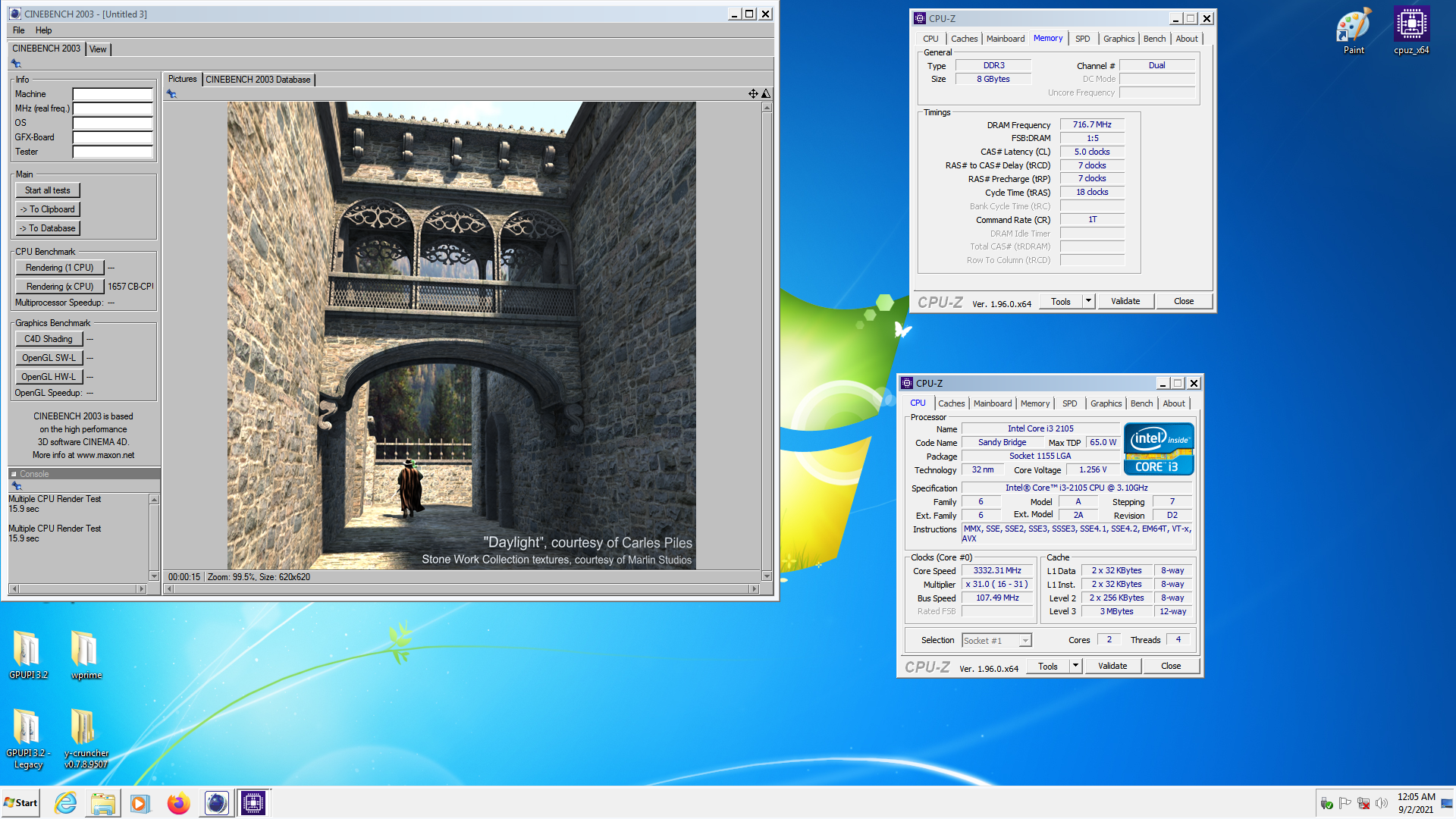Switch to the View tab in CINEBENCH

pyautogui.click(x=98, y=49)
